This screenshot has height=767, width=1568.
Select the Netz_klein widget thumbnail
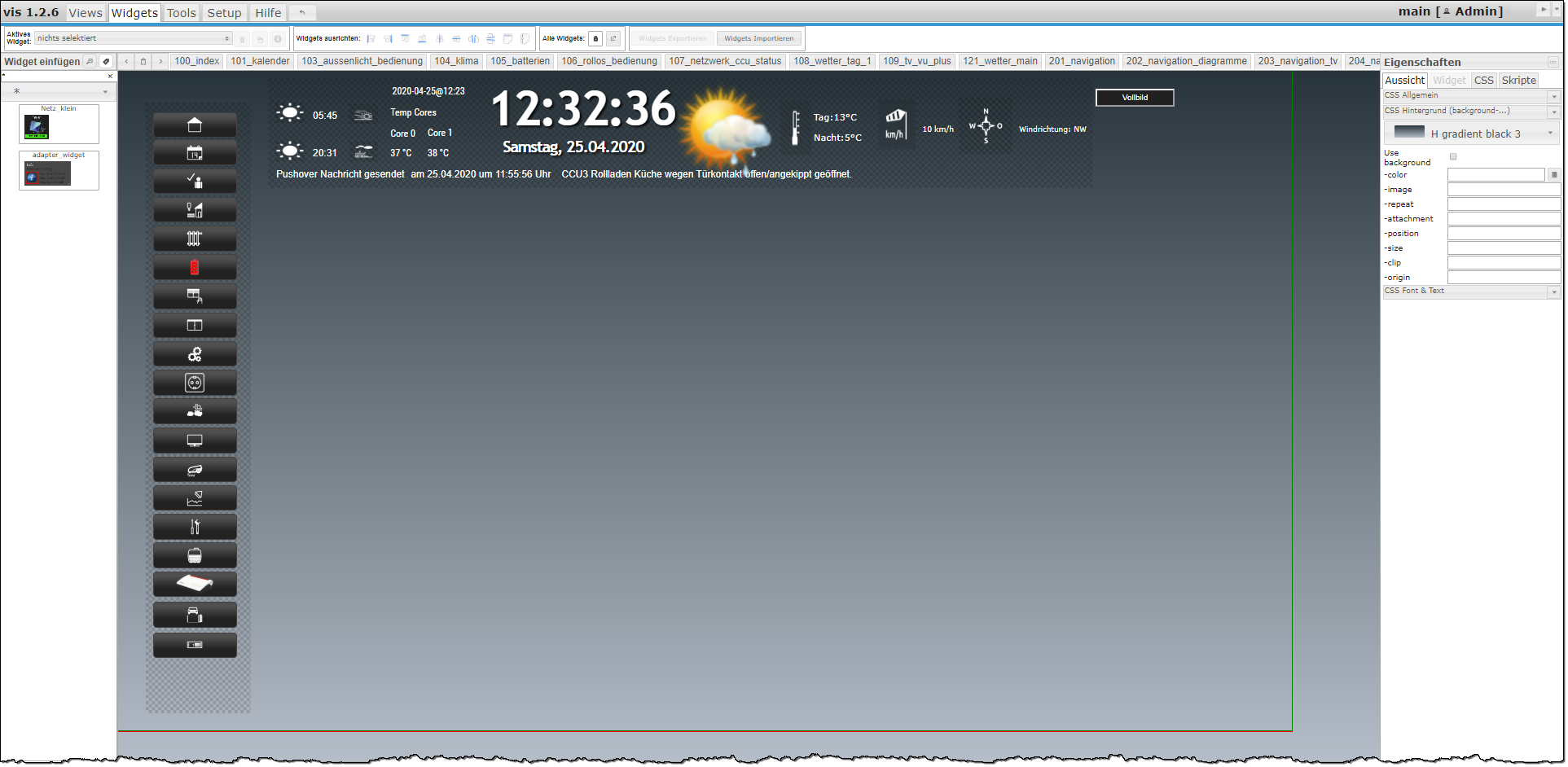click(59, 124)
